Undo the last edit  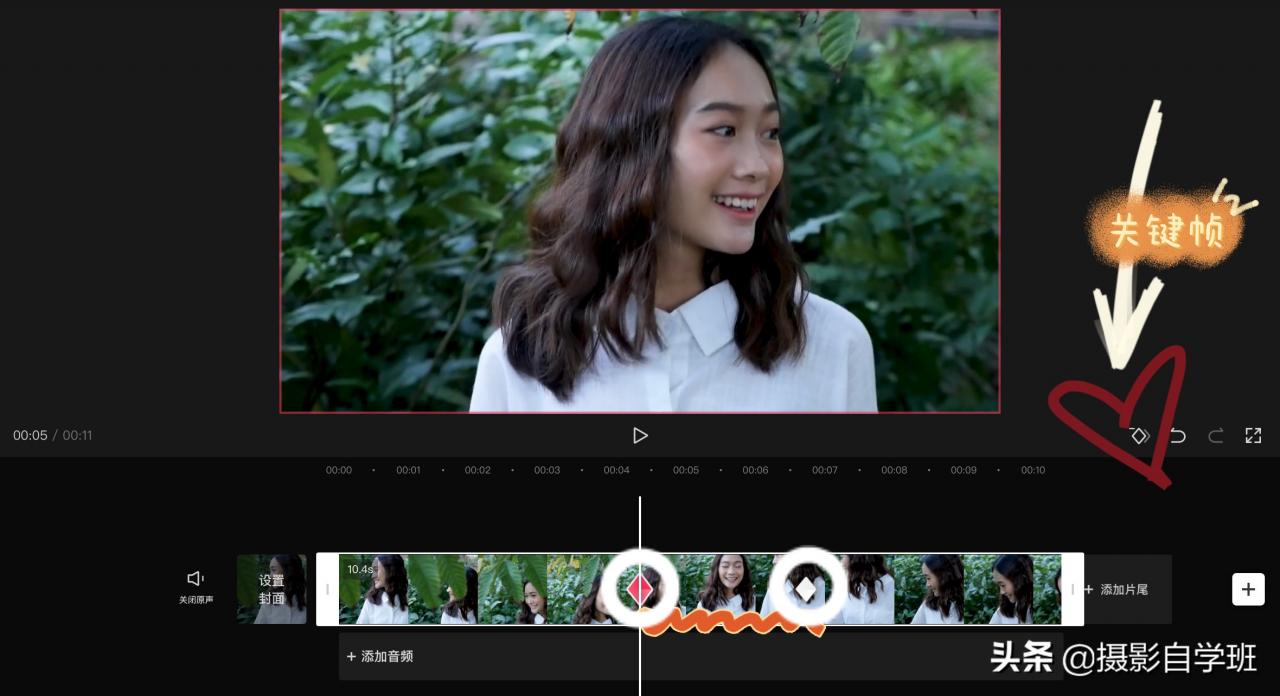click(x=1178, y=435)
